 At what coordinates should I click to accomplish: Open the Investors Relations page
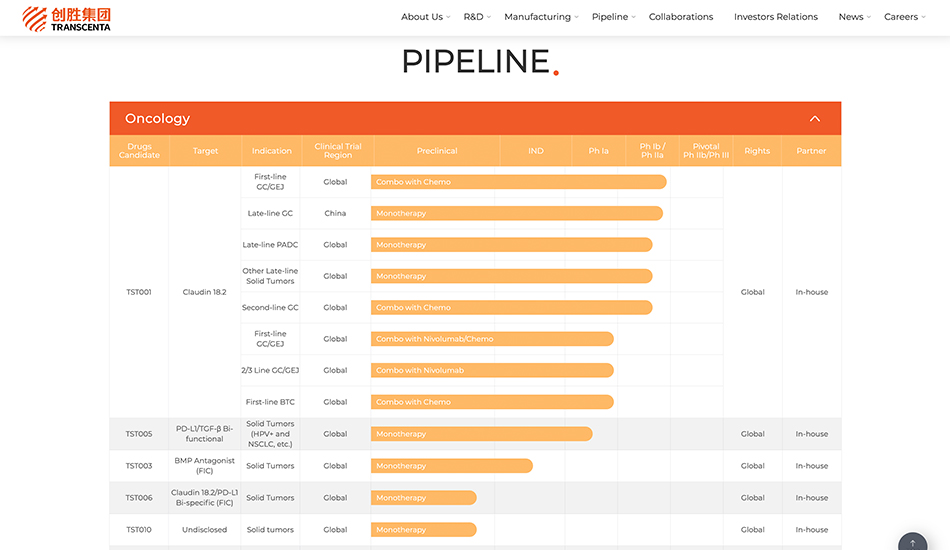pos(775,17)
